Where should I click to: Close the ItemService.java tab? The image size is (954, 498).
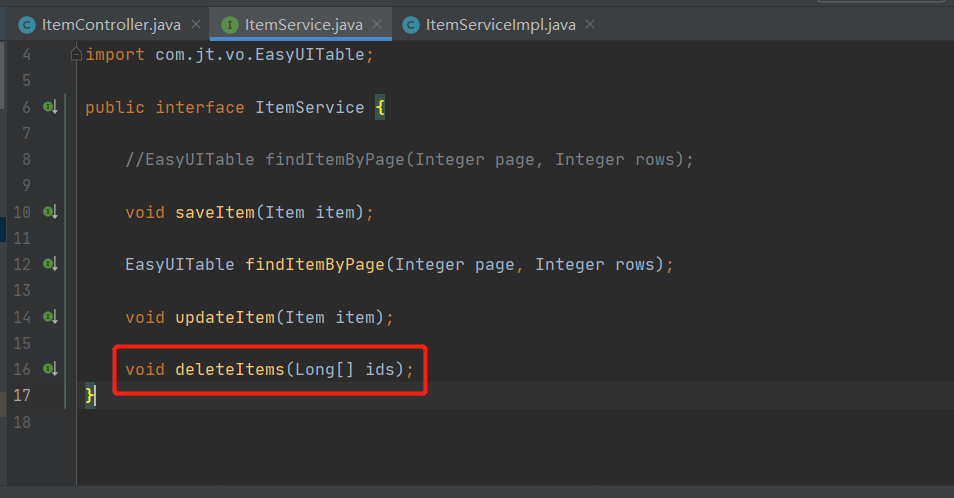[x=377, y=24]
